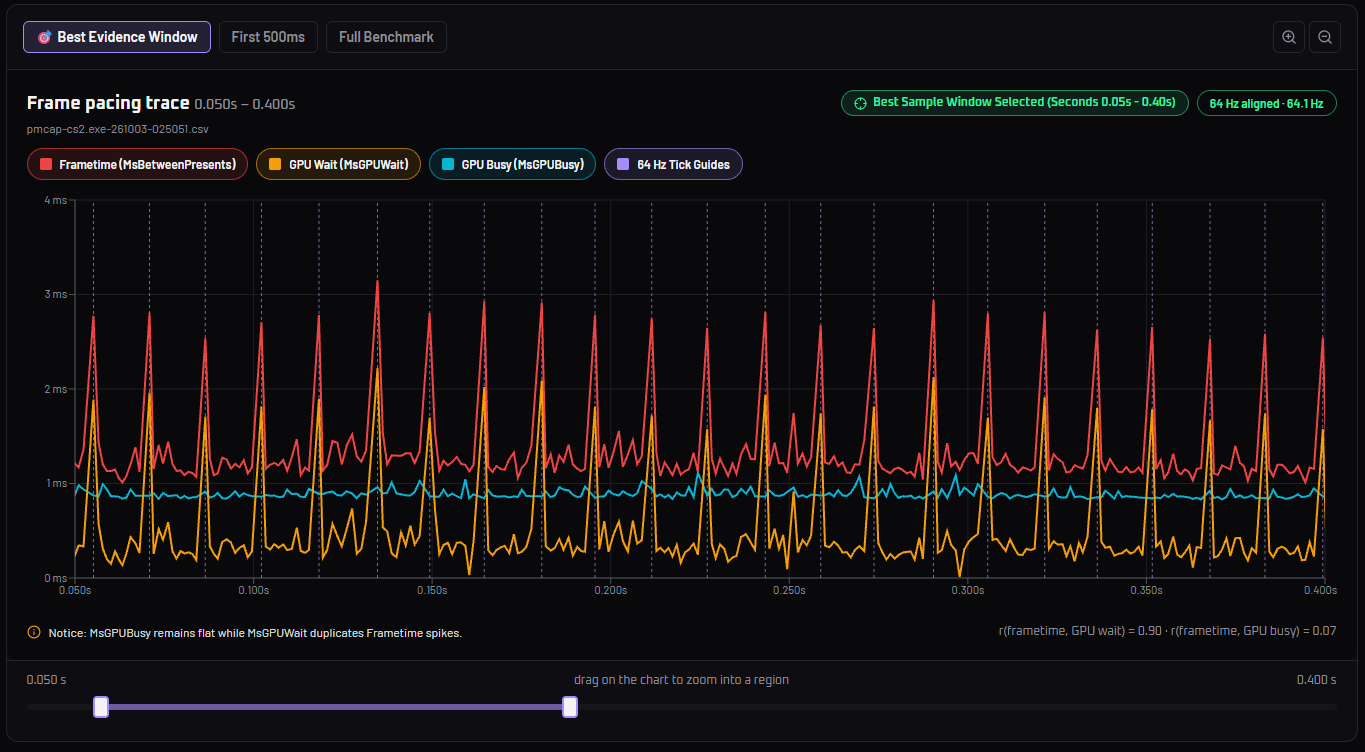
Task: Click the hint 'drag on the chart to zoom'
Action: pos(681,680)
